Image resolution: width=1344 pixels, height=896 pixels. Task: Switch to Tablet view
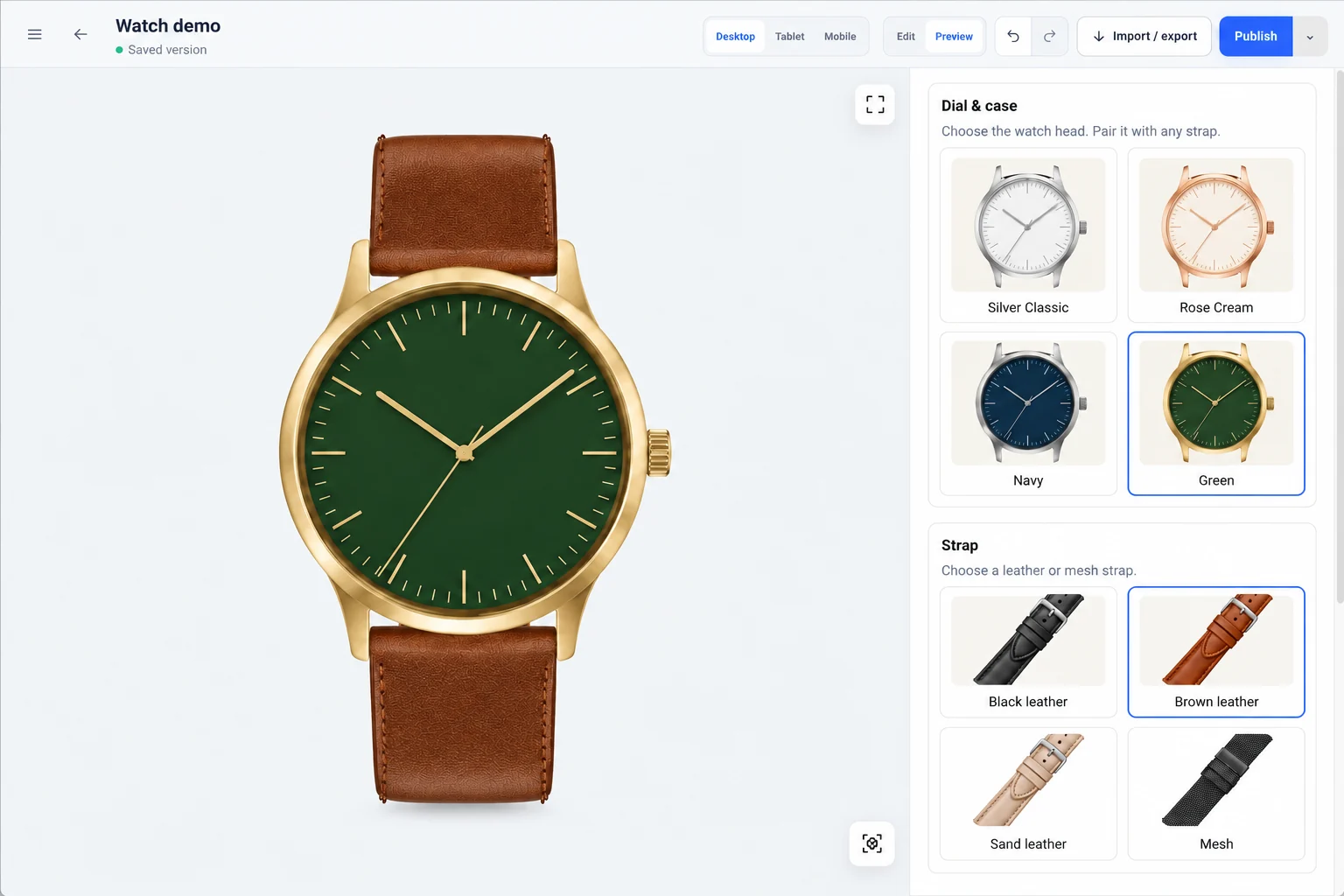tap(789, 37)
